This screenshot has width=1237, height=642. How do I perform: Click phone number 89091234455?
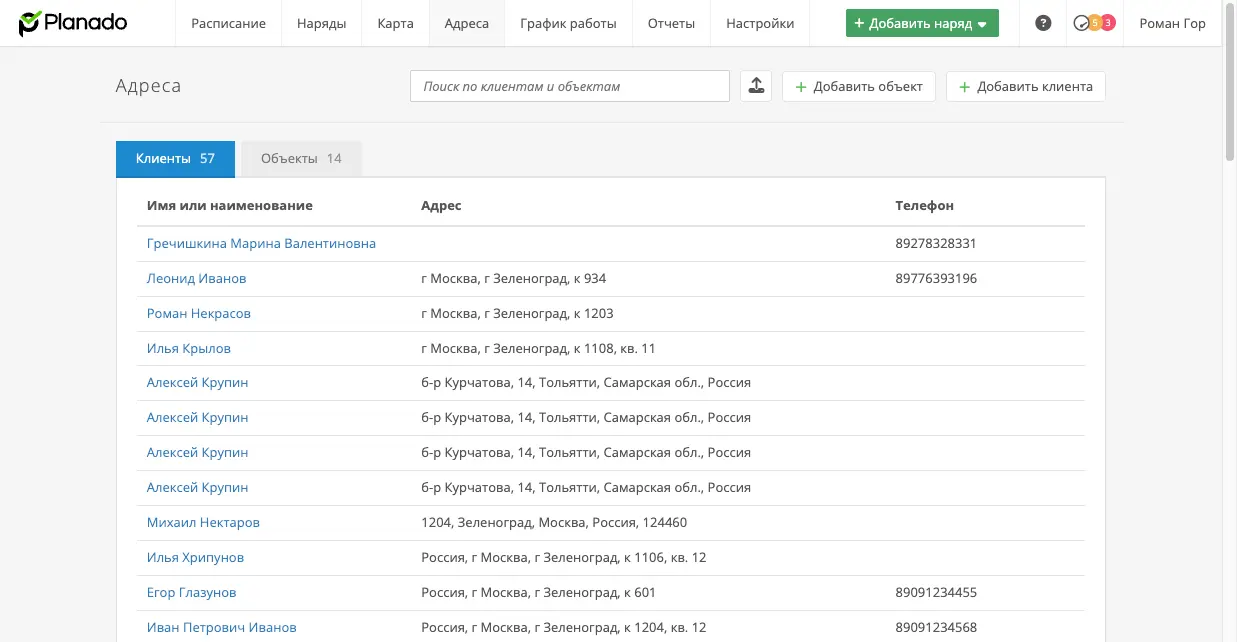[936, 592]
